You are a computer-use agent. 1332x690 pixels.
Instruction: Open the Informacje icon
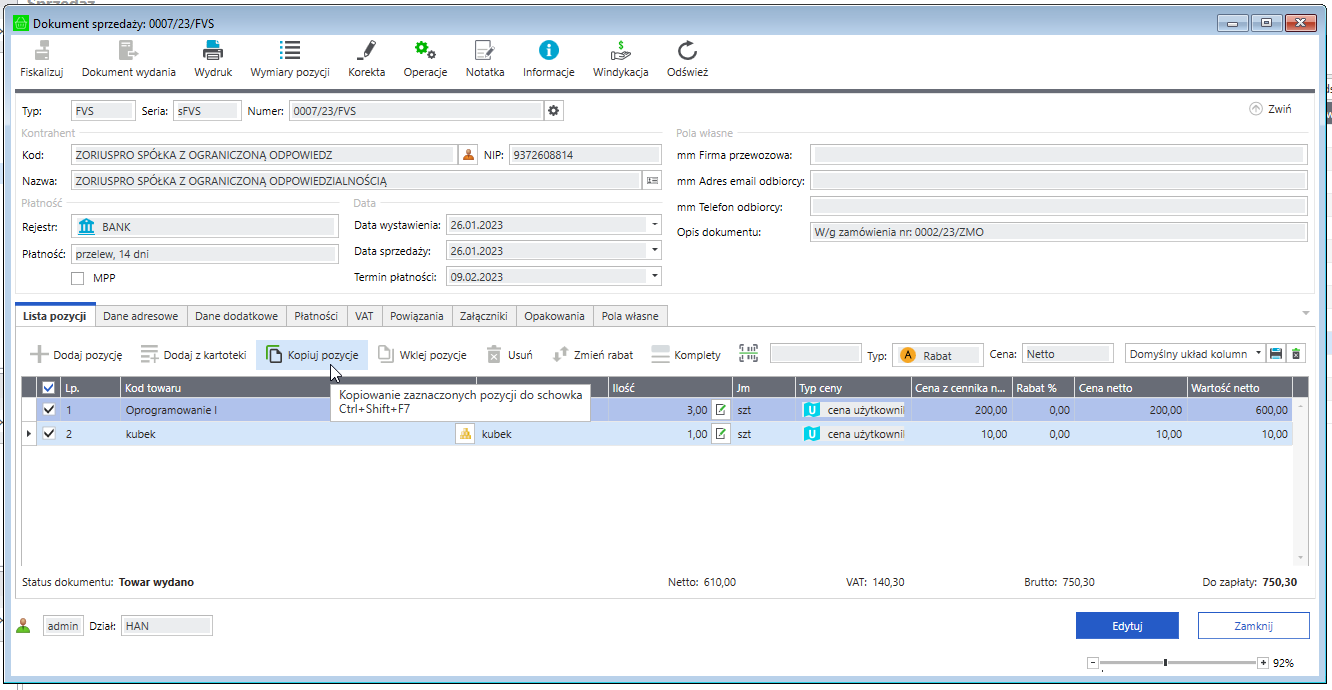(548, 51)
